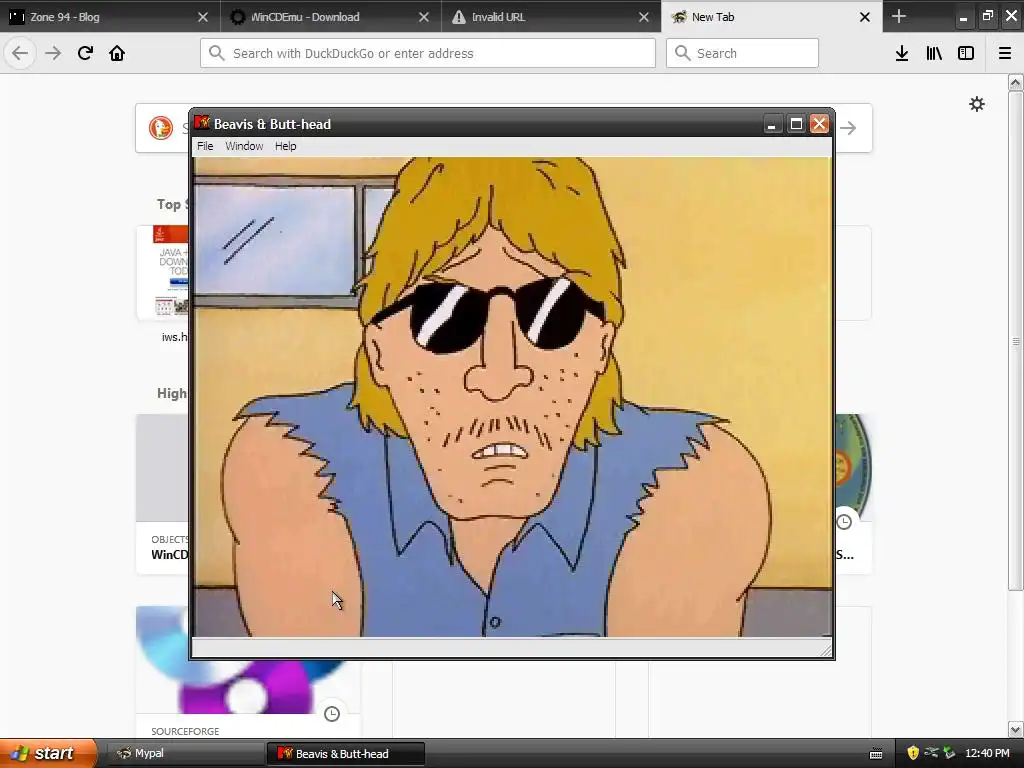Open File menu in Beavis & Butt-head
The width and height of the screenshot is (1024, 768).
coord(205,146)
